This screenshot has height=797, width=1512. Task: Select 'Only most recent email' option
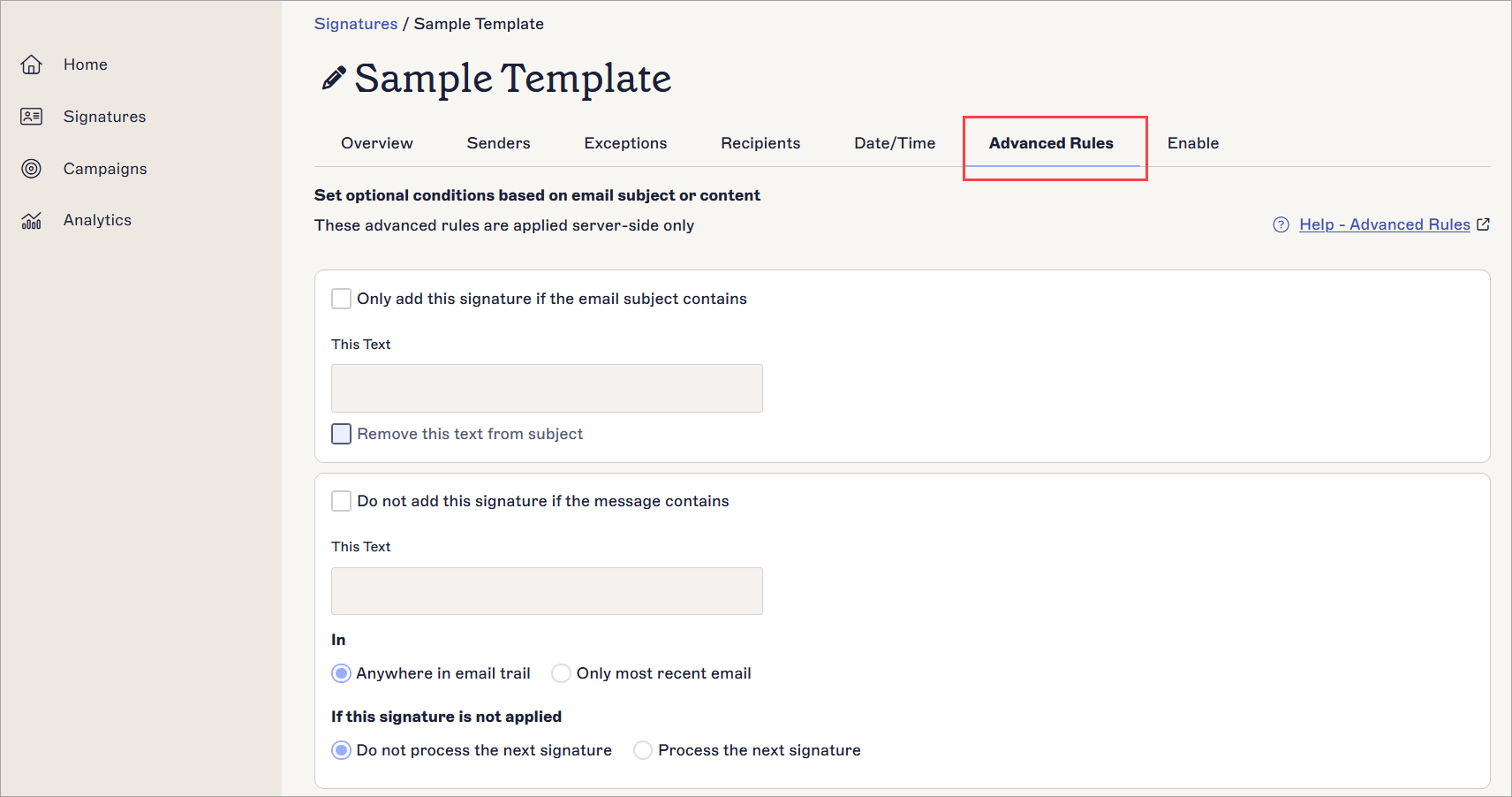[561, 673]
